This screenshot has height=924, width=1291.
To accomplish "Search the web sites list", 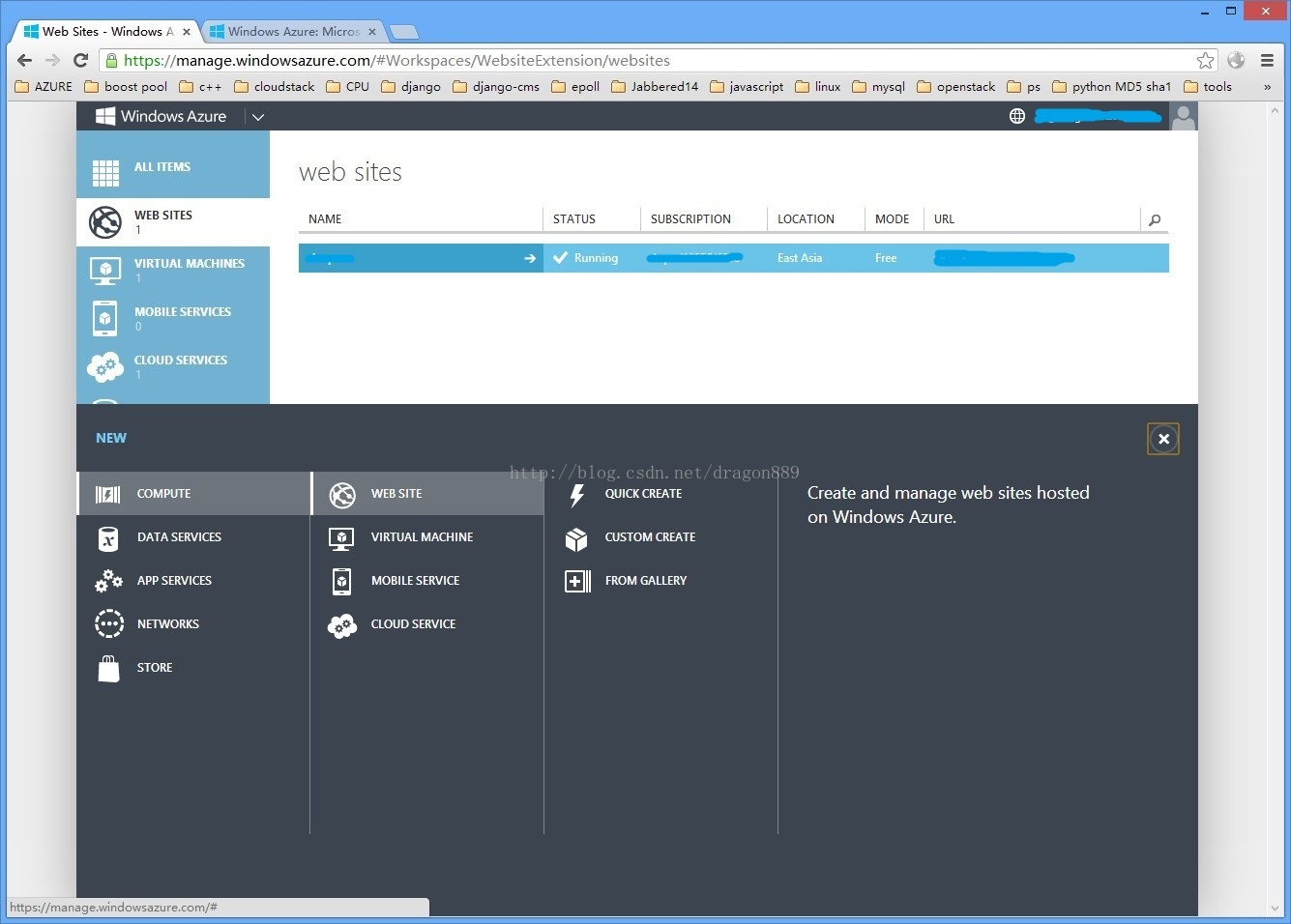I will [1155, 220].
